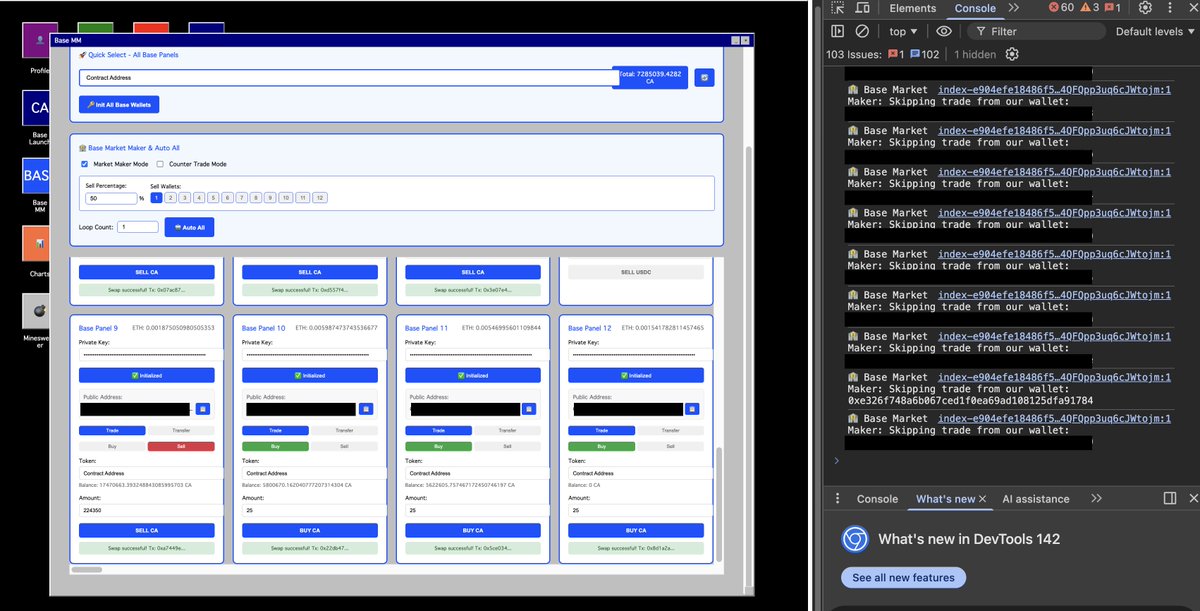
Task: Select the What's new drawer tab
Action: [945, 498]
